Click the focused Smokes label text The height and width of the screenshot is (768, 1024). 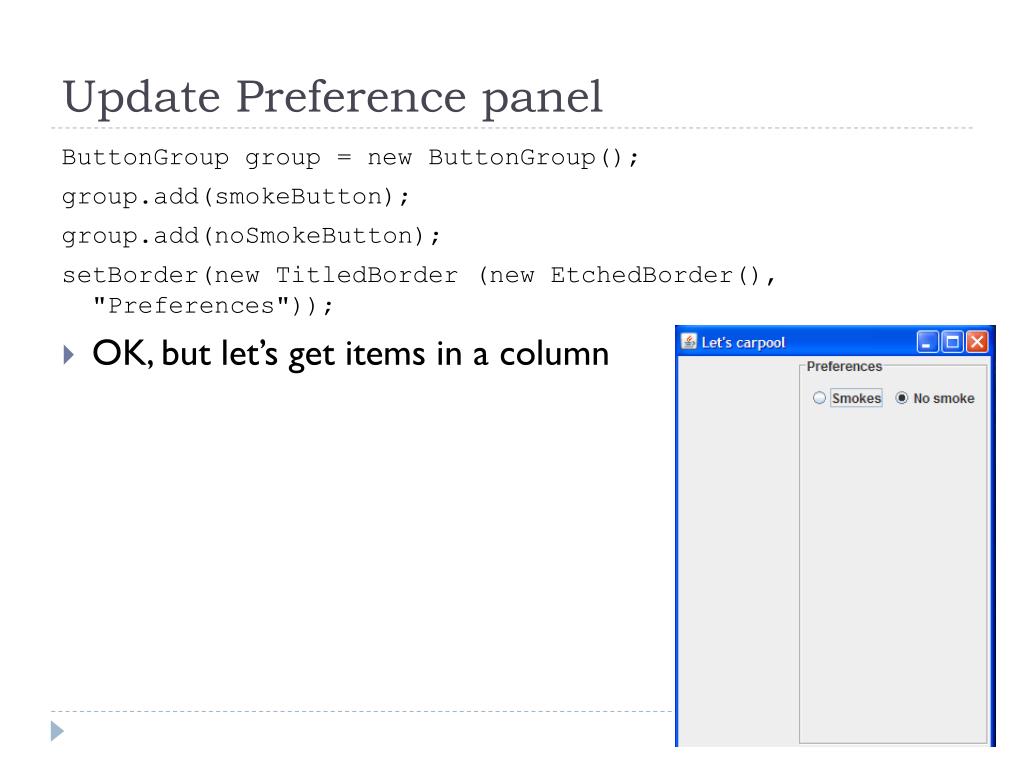click(x=856, y=398)
